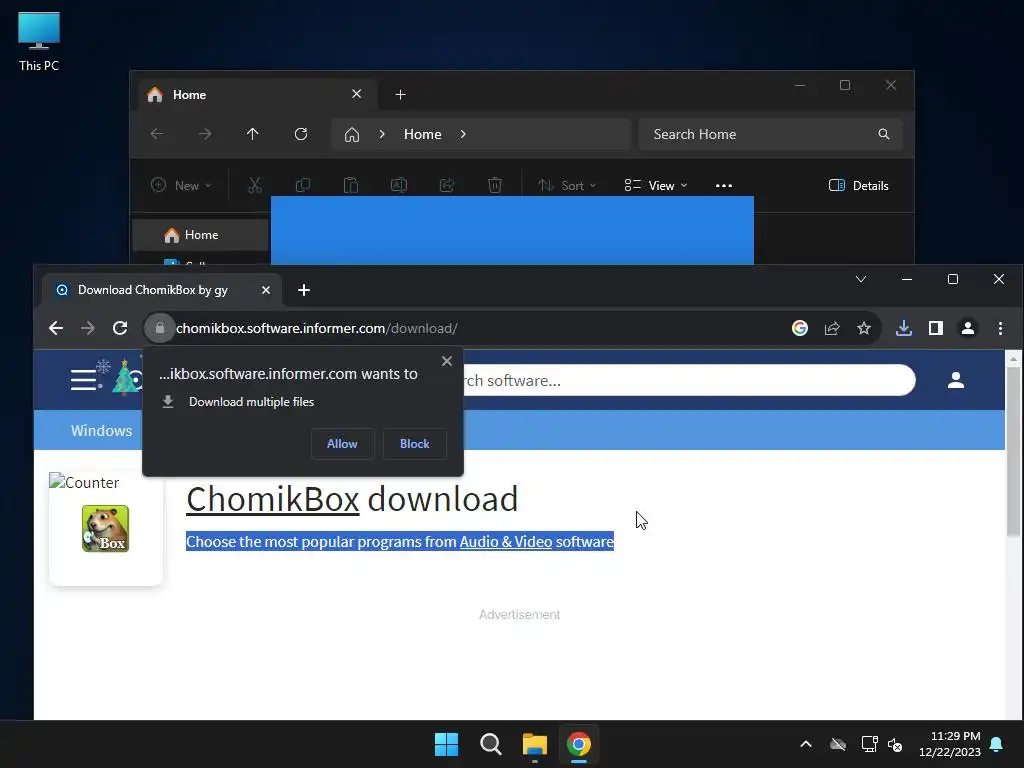Reload the Chrome page
Image resolution: width=1024 pixels, height=768 pixels.
tap(120, 328)
